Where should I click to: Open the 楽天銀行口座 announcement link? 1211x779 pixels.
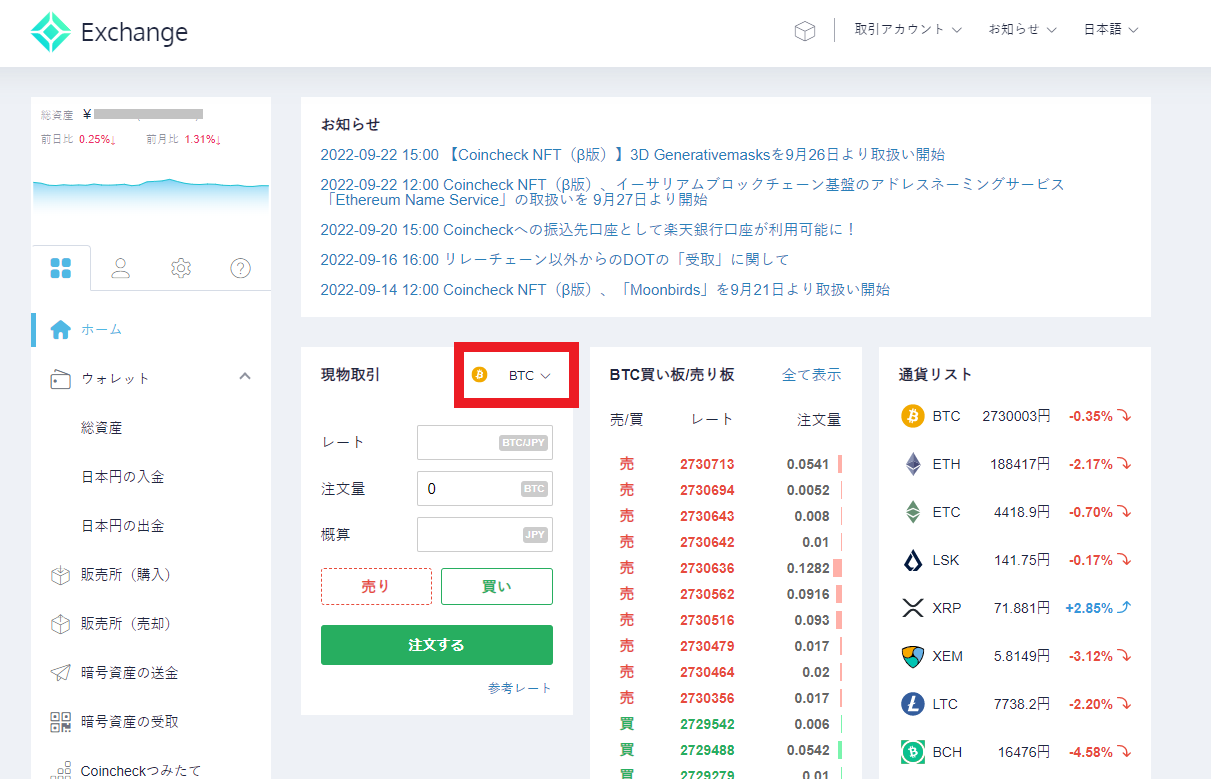(589, 229)
